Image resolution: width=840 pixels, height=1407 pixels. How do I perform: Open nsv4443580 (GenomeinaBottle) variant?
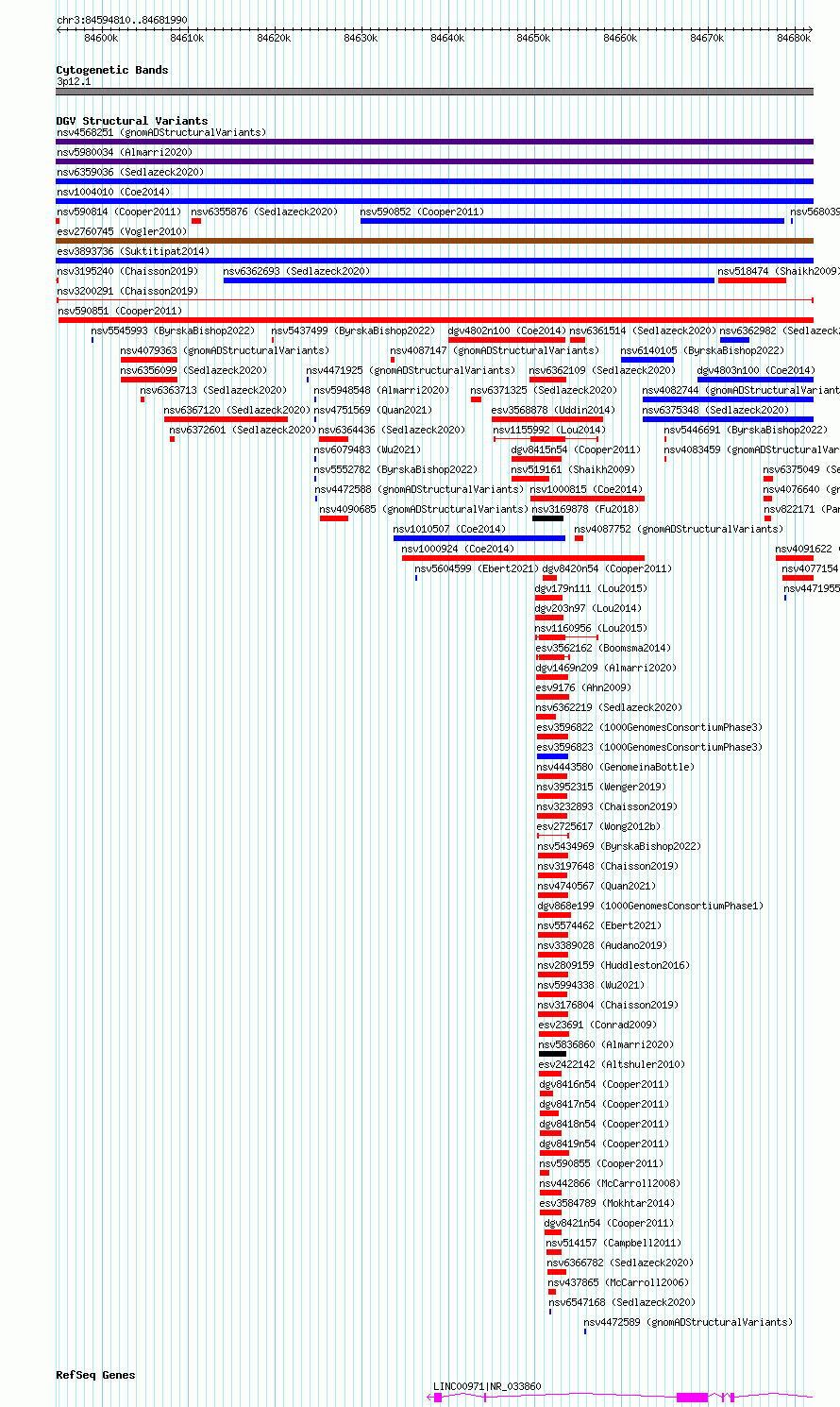(x=616, y=767)
